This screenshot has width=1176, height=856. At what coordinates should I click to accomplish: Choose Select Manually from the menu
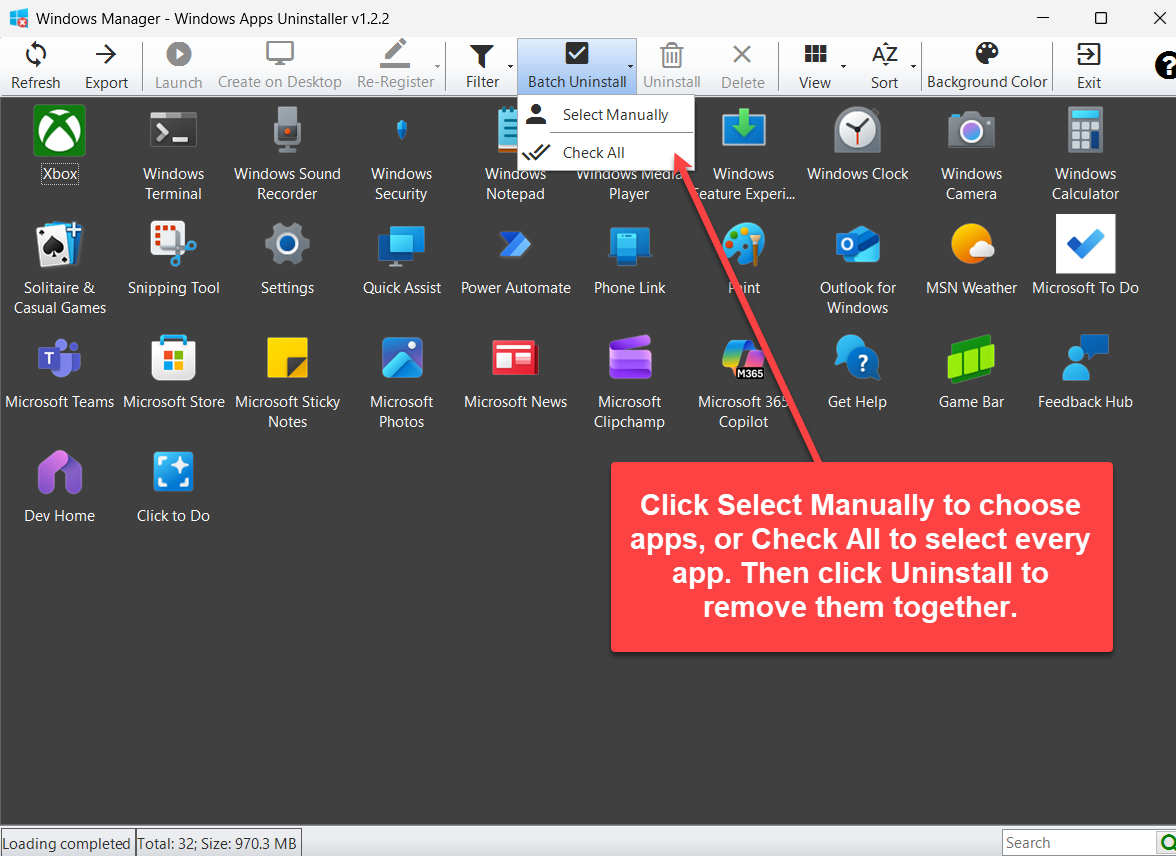click(606, 115)
